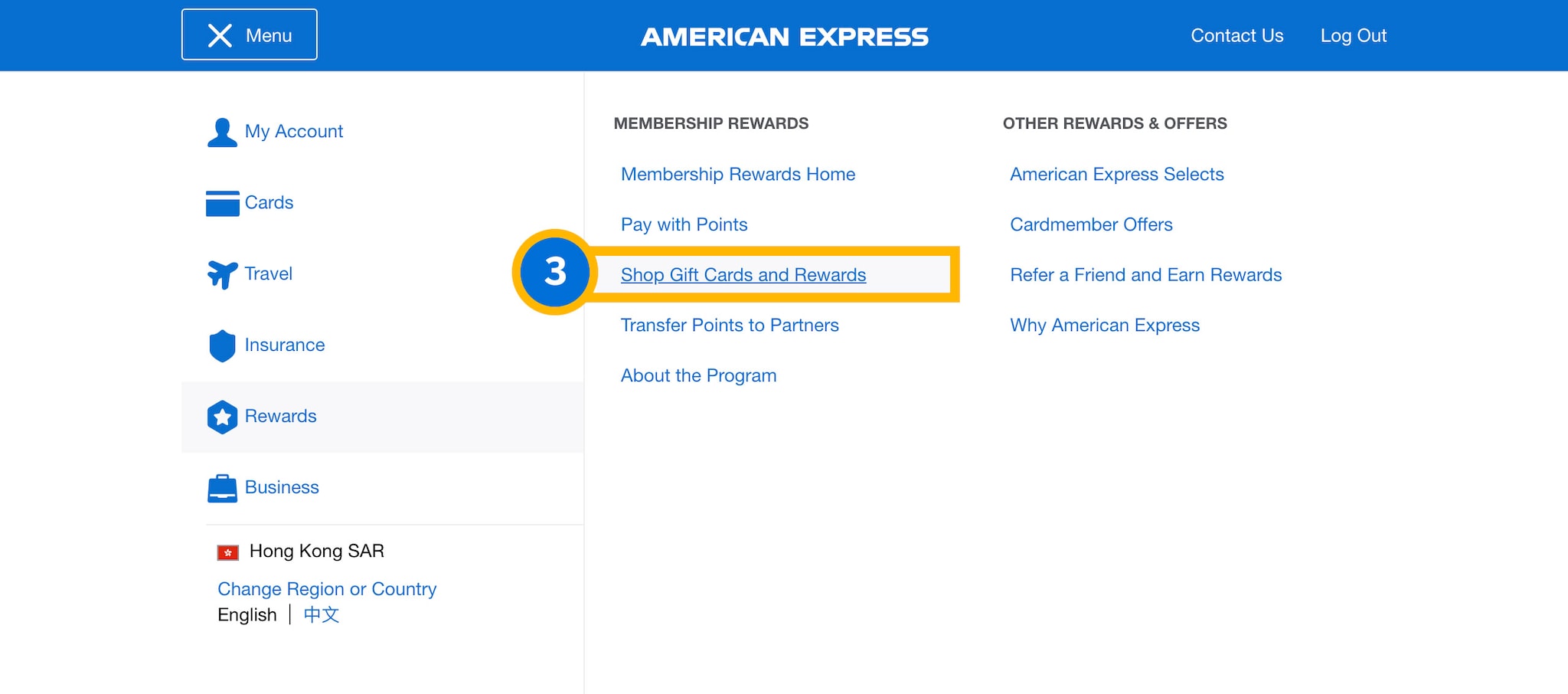Close the menu with the X icon
This screenshot has width=1568, height=694.
(220, 35)
